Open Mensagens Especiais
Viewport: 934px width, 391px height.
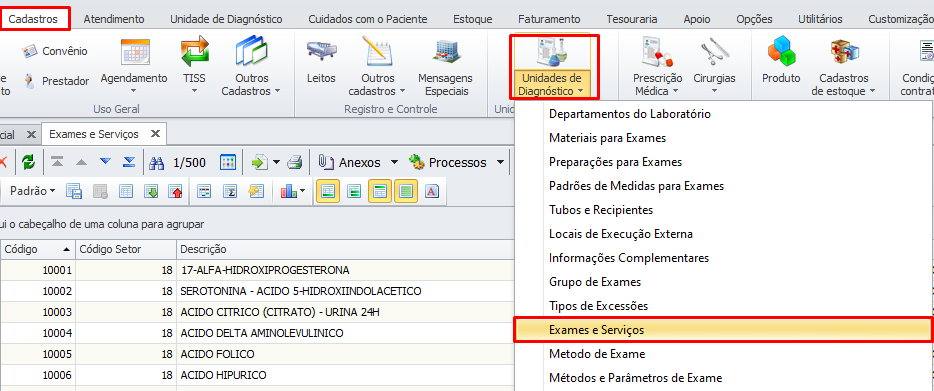(x=445, y=66)
